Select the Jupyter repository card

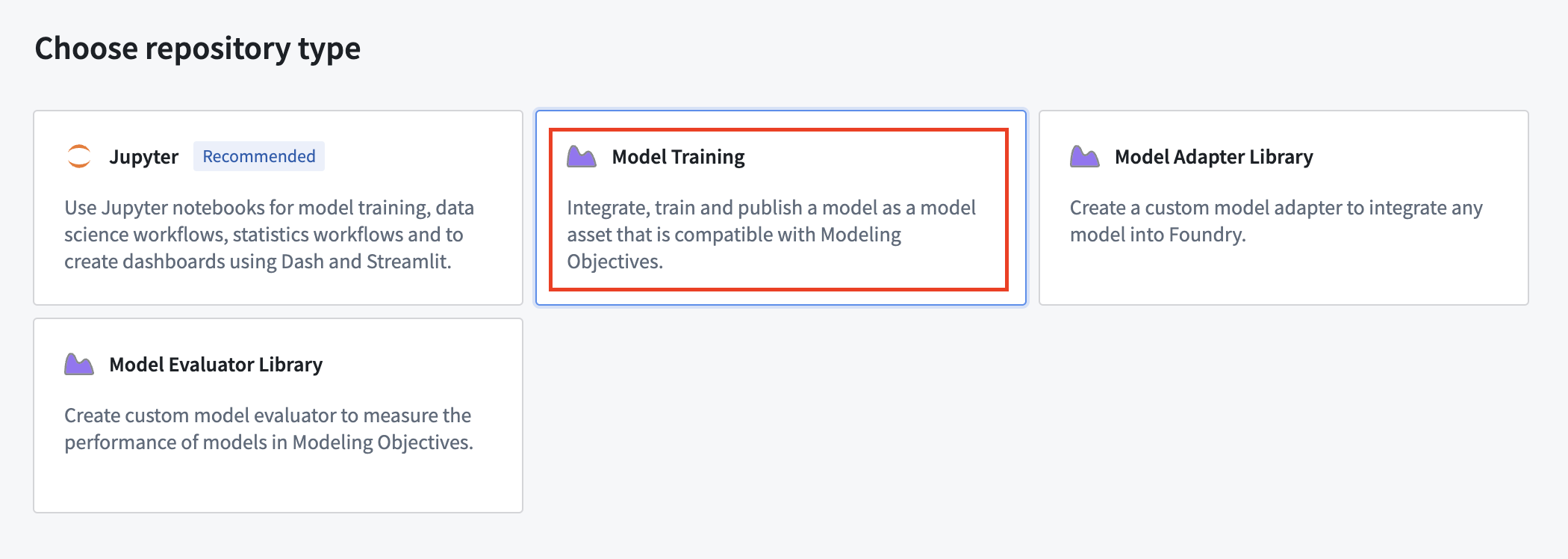(278, 208)
